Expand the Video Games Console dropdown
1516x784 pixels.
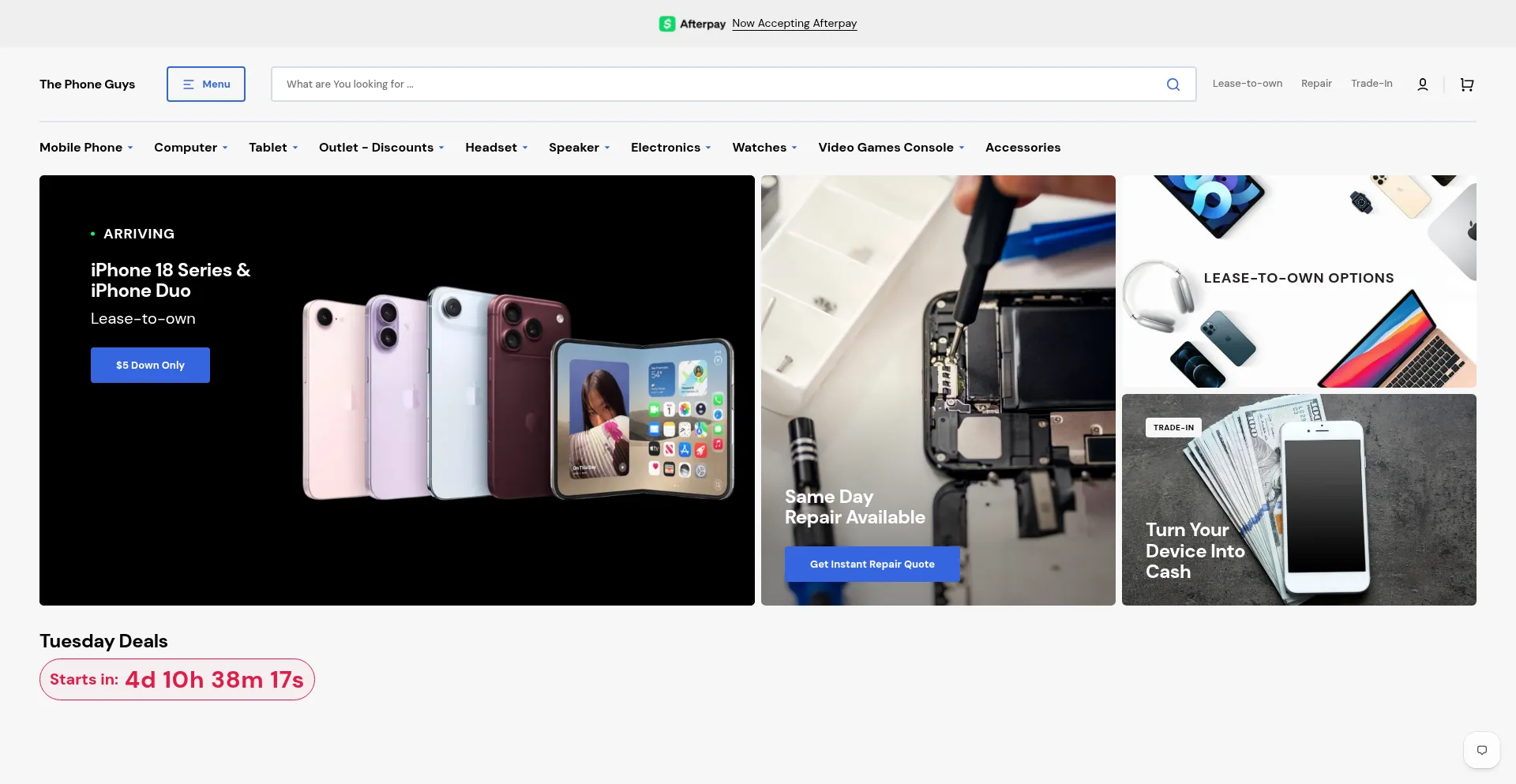click(891, 148)
